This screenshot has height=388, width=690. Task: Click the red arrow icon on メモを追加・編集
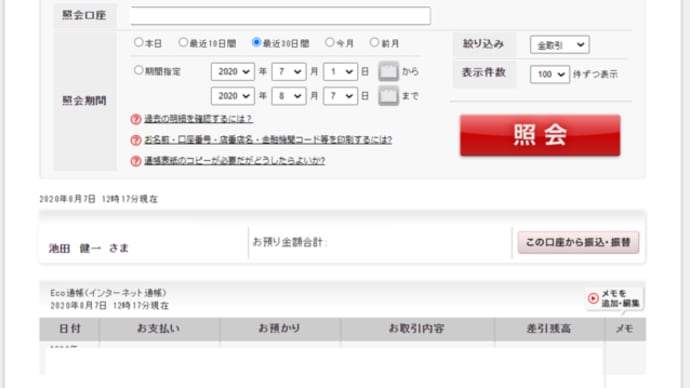pos(593,298)
